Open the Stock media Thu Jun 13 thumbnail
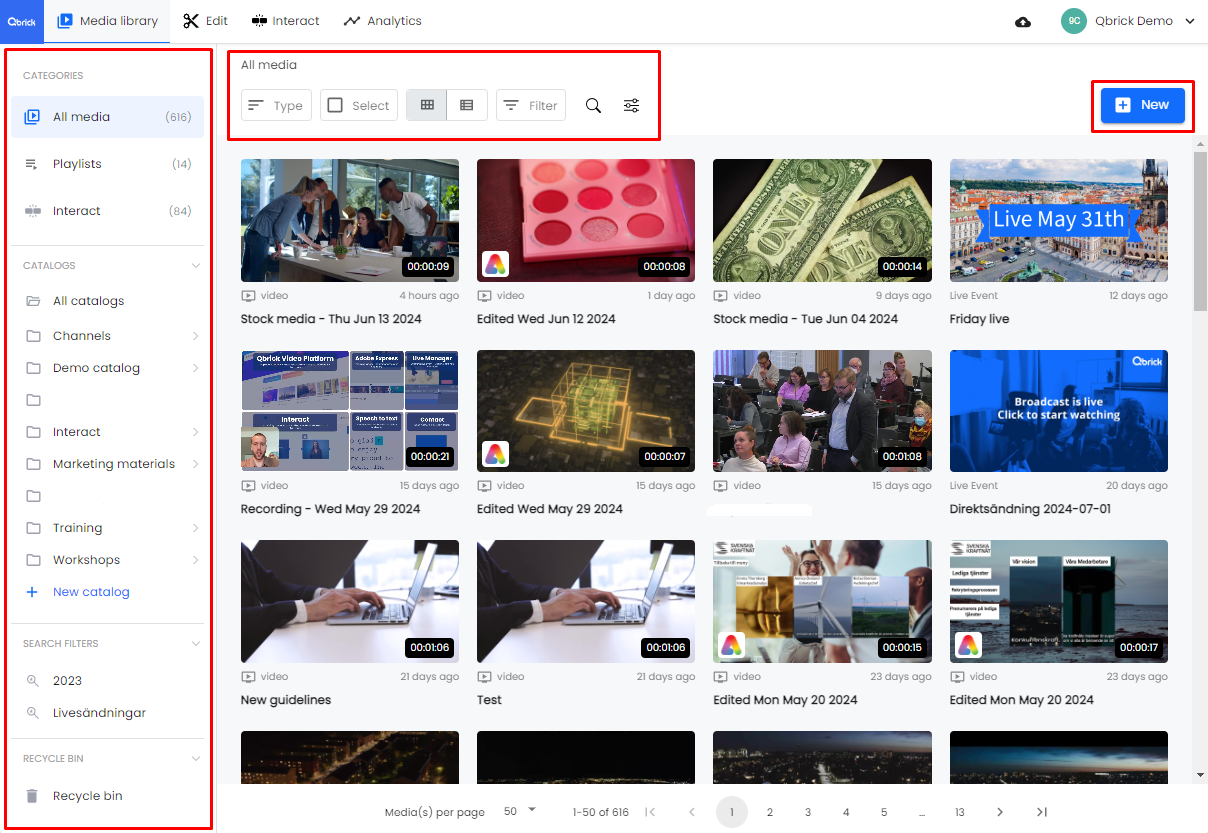 350,220
